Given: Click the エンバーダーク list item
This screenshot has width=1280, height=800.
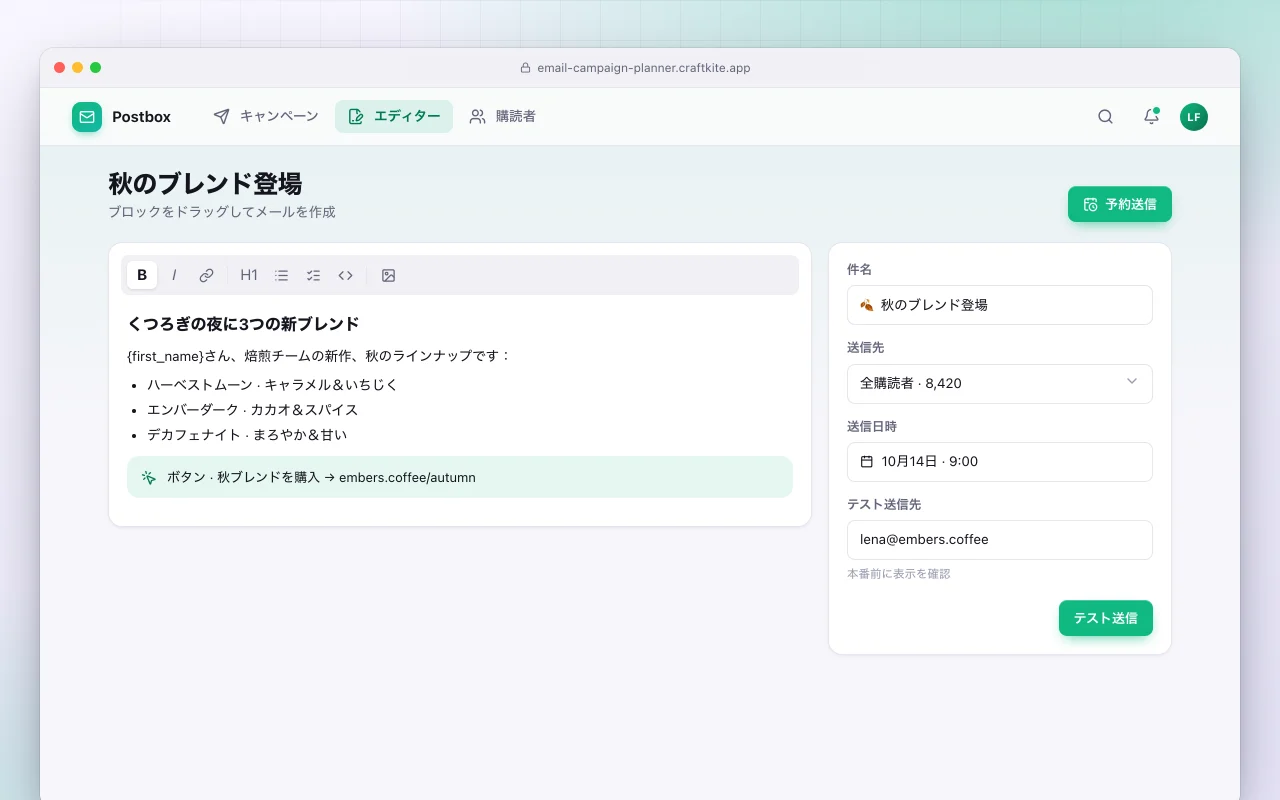Looking at the screenshot, I should coord(252,410).
